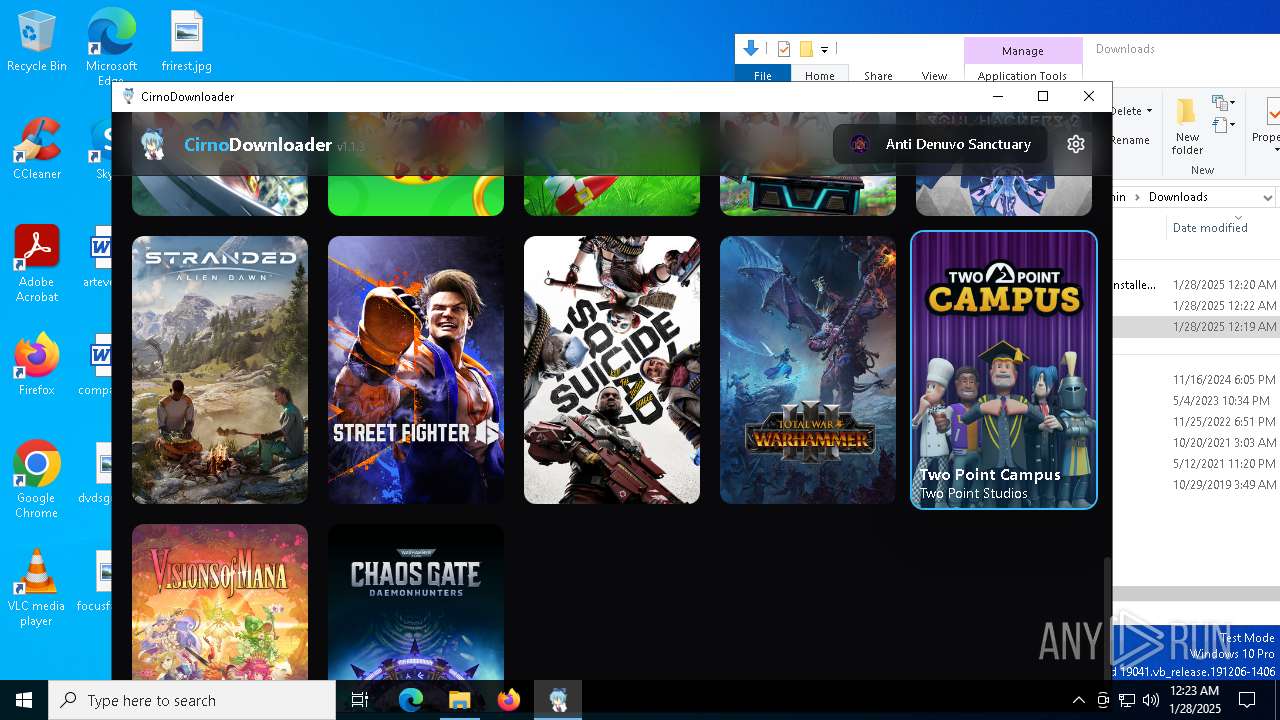This screenshot has height=720, width=1280.
Task: Select the Microsoft Edge desktop shortcut
Action: pos(111,46)
